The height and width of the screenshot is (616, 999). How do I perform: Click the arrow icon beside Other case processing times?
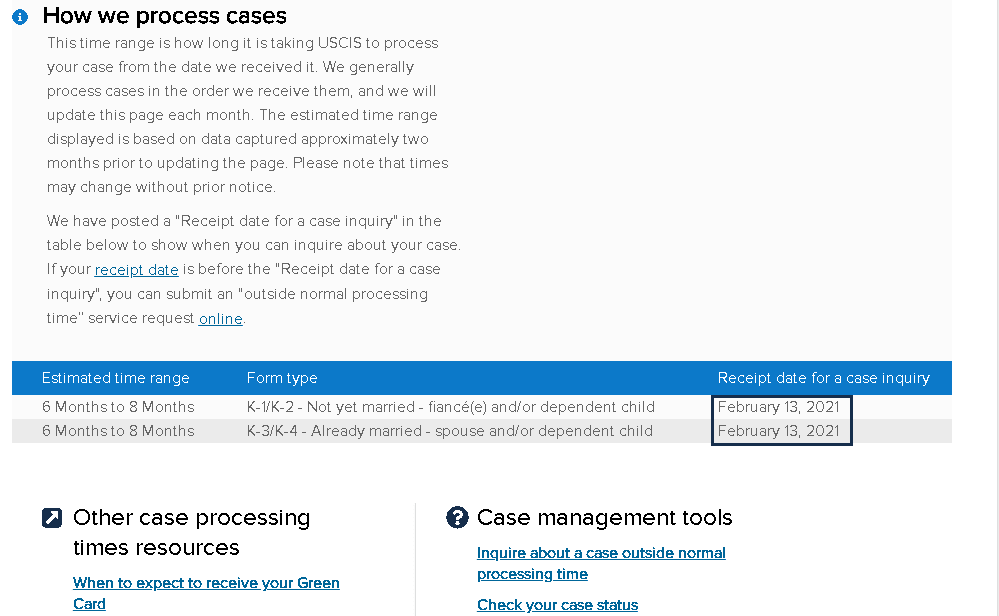[52, 518]
